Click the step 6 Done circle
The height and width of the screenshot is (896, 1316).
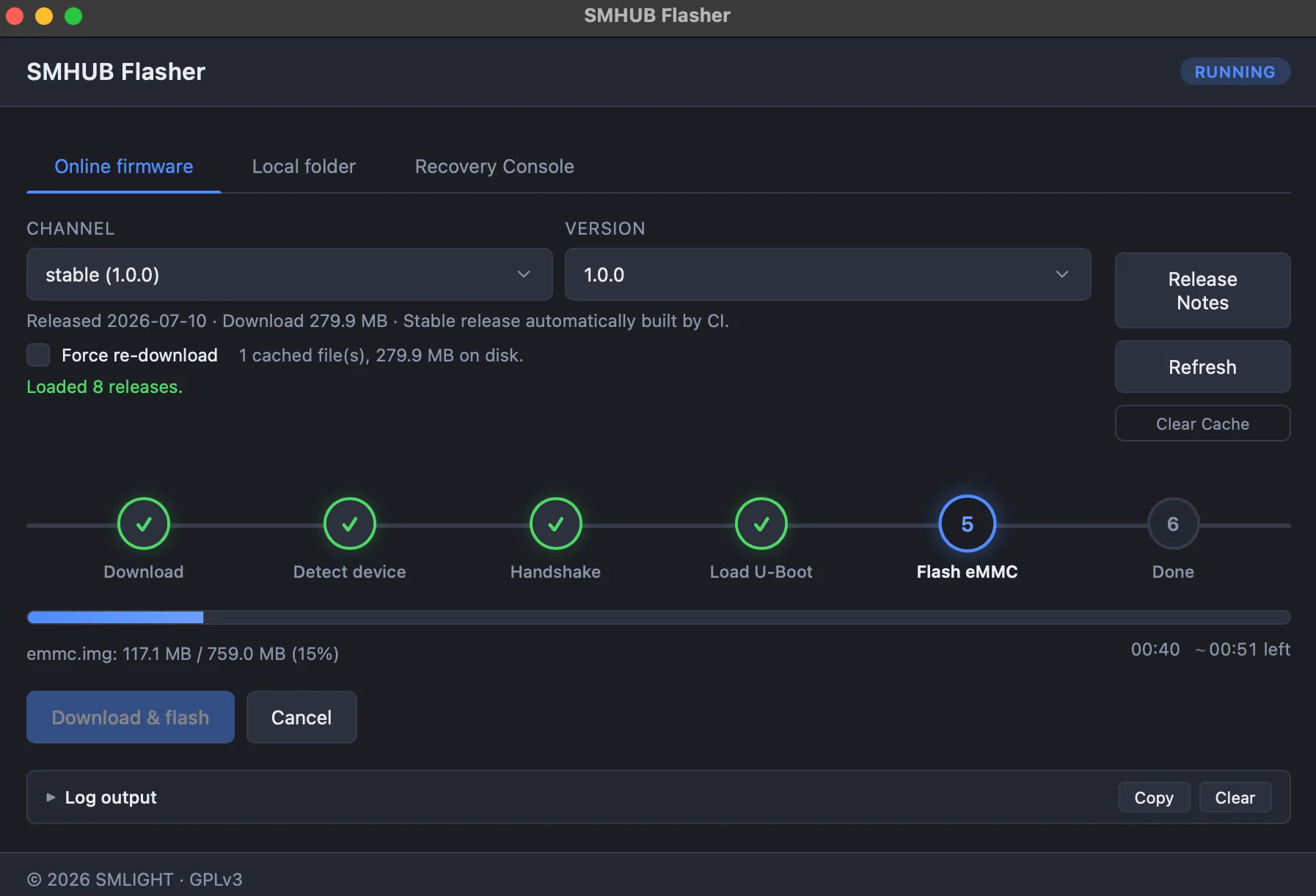(x=1173, y=524)
